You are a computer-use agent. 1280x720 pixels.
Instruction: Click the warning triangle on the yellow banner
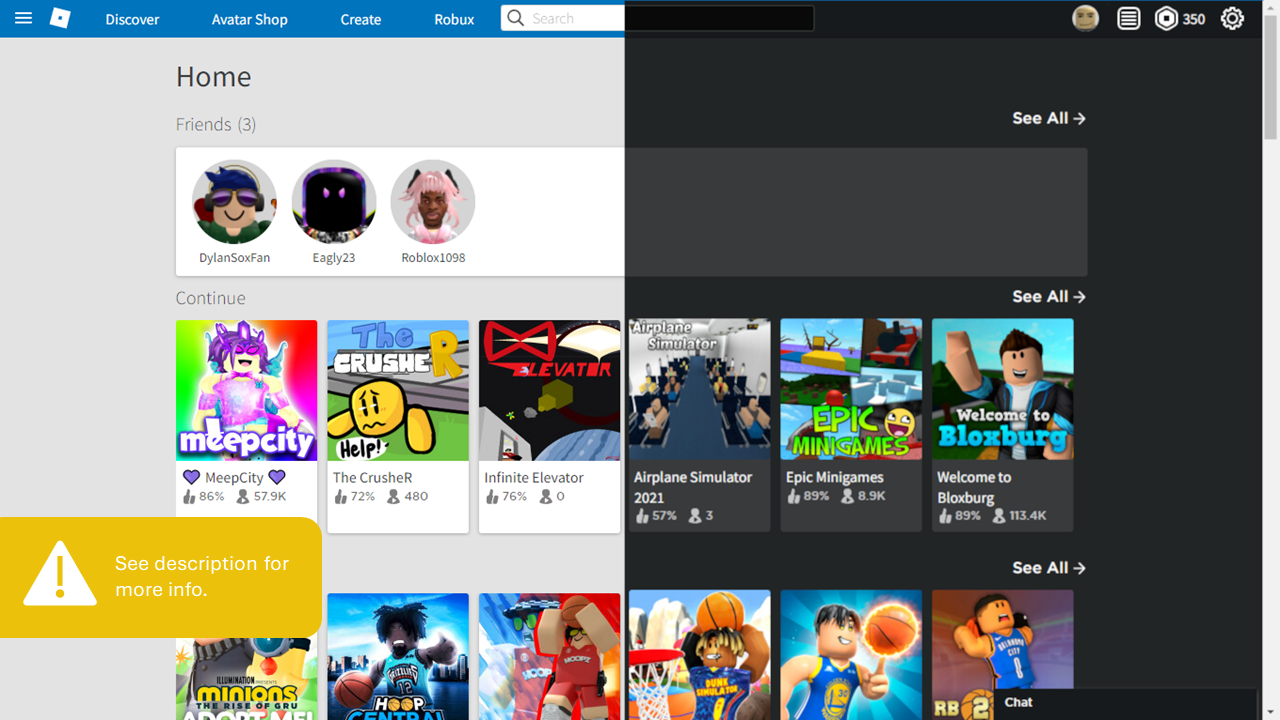[59, 577]
